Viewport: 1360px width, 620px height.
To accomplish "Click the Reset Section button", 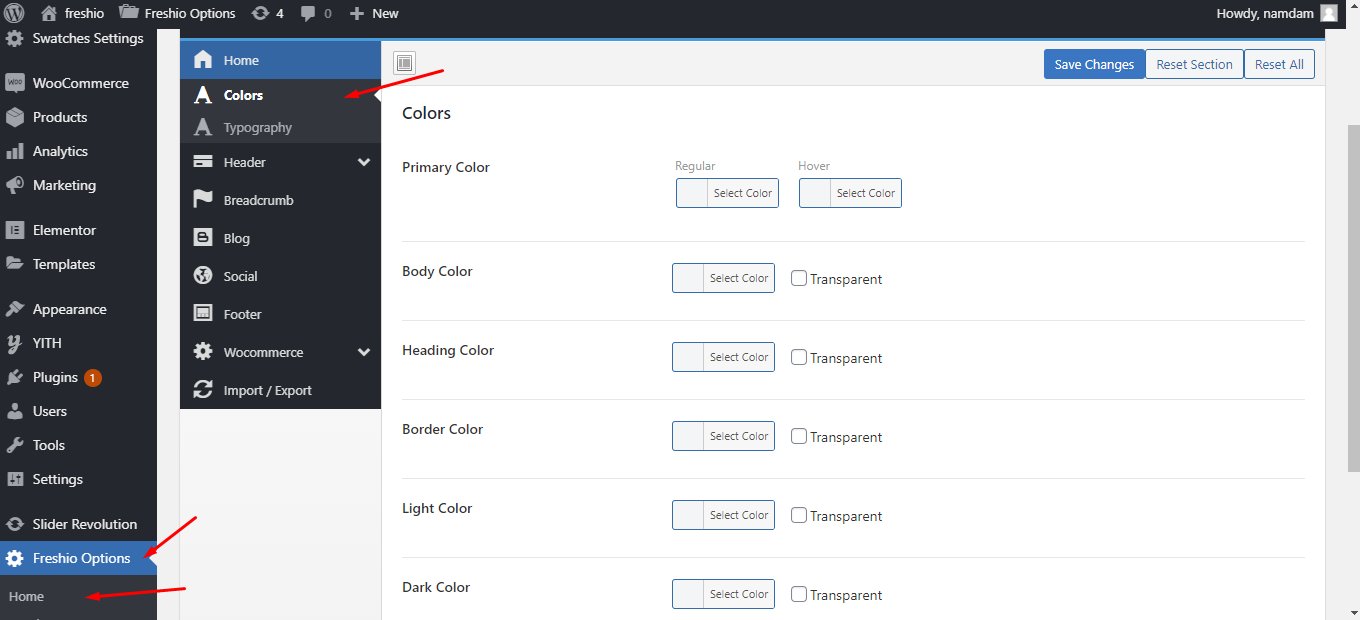I will pyautogui.click(x=1194, y=64).
